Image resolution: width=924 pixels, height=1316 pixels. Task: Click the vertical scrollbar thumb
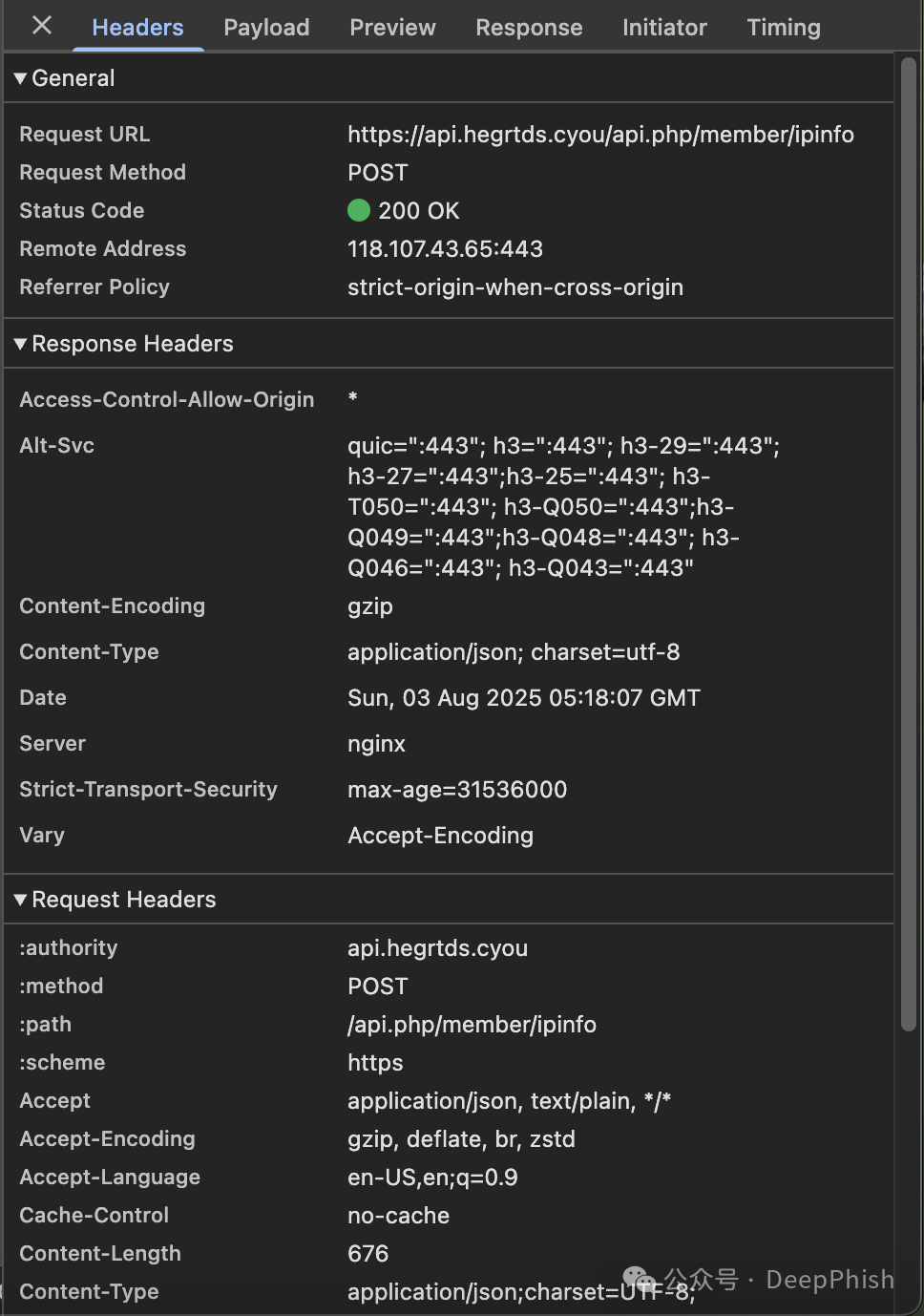pyautogui.click(x=909, y=544)
